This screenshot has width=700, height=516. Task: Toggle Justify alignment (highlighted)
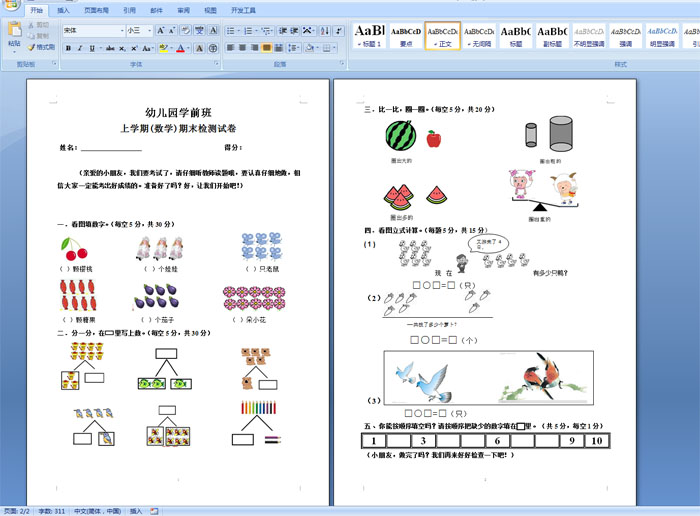click(x=267, y=48)
